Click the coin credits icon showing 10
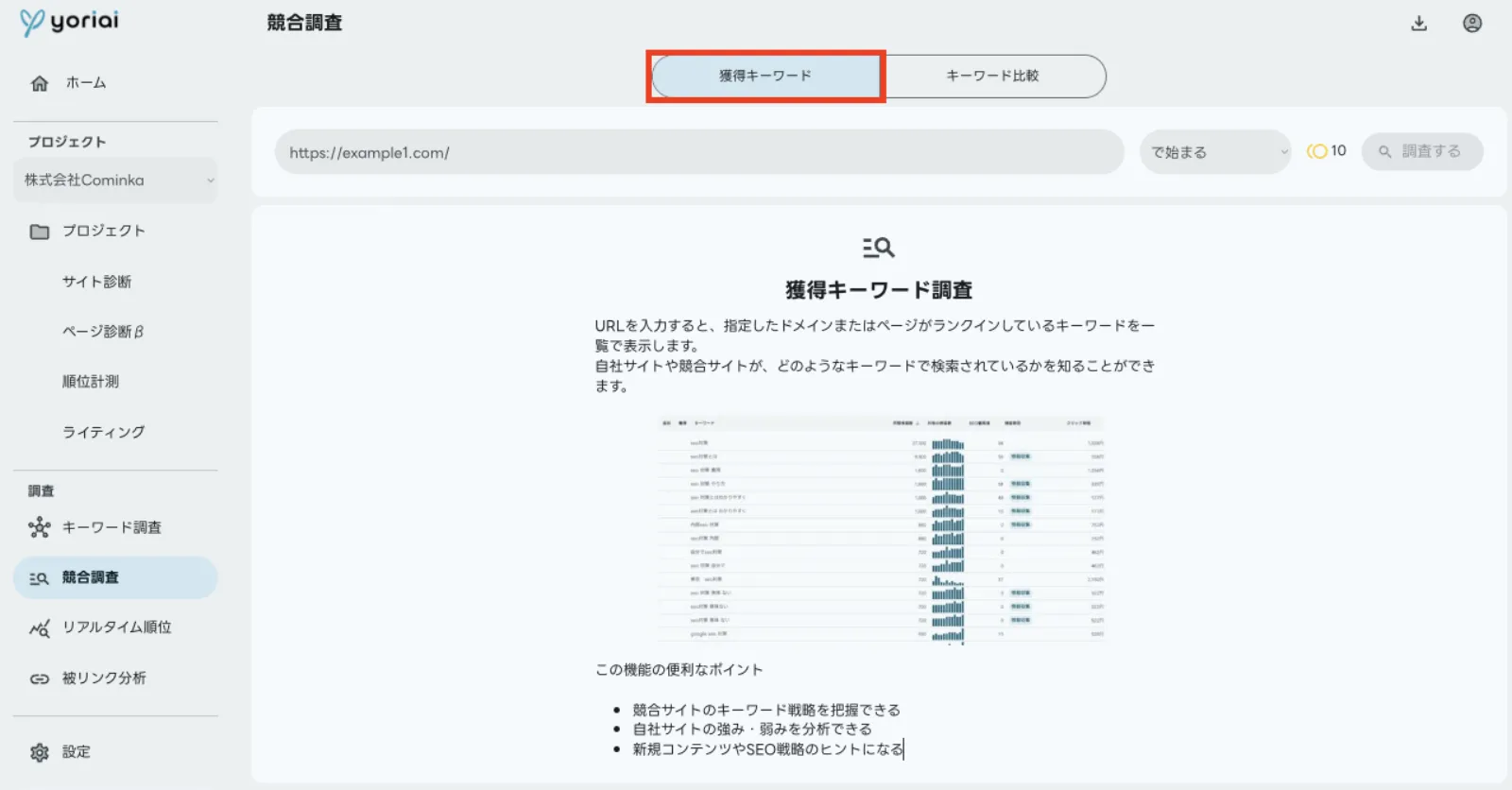This screenshot has width=1512, height=790. coord(1317,151)
